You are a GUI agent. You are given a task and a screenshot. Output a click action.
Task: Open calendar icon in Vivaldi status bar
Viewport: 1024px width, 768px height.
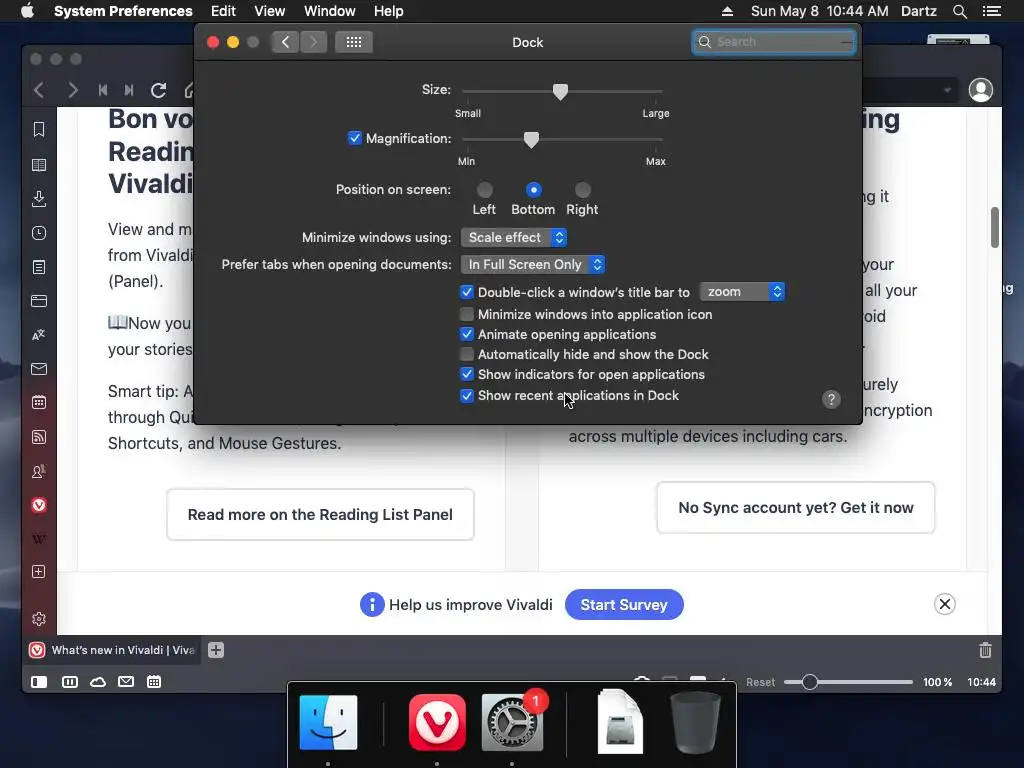(154, 682)
